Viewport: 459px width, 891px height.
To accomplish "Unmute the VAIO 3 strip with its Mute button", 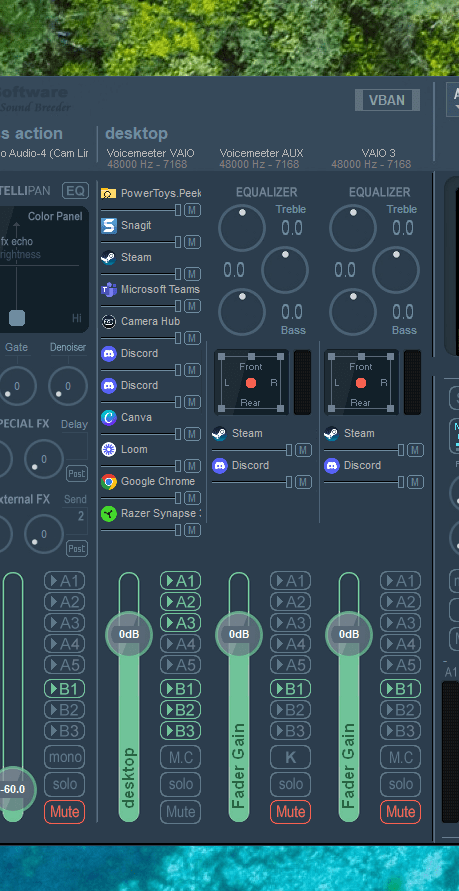I will [x=400, y=811].
